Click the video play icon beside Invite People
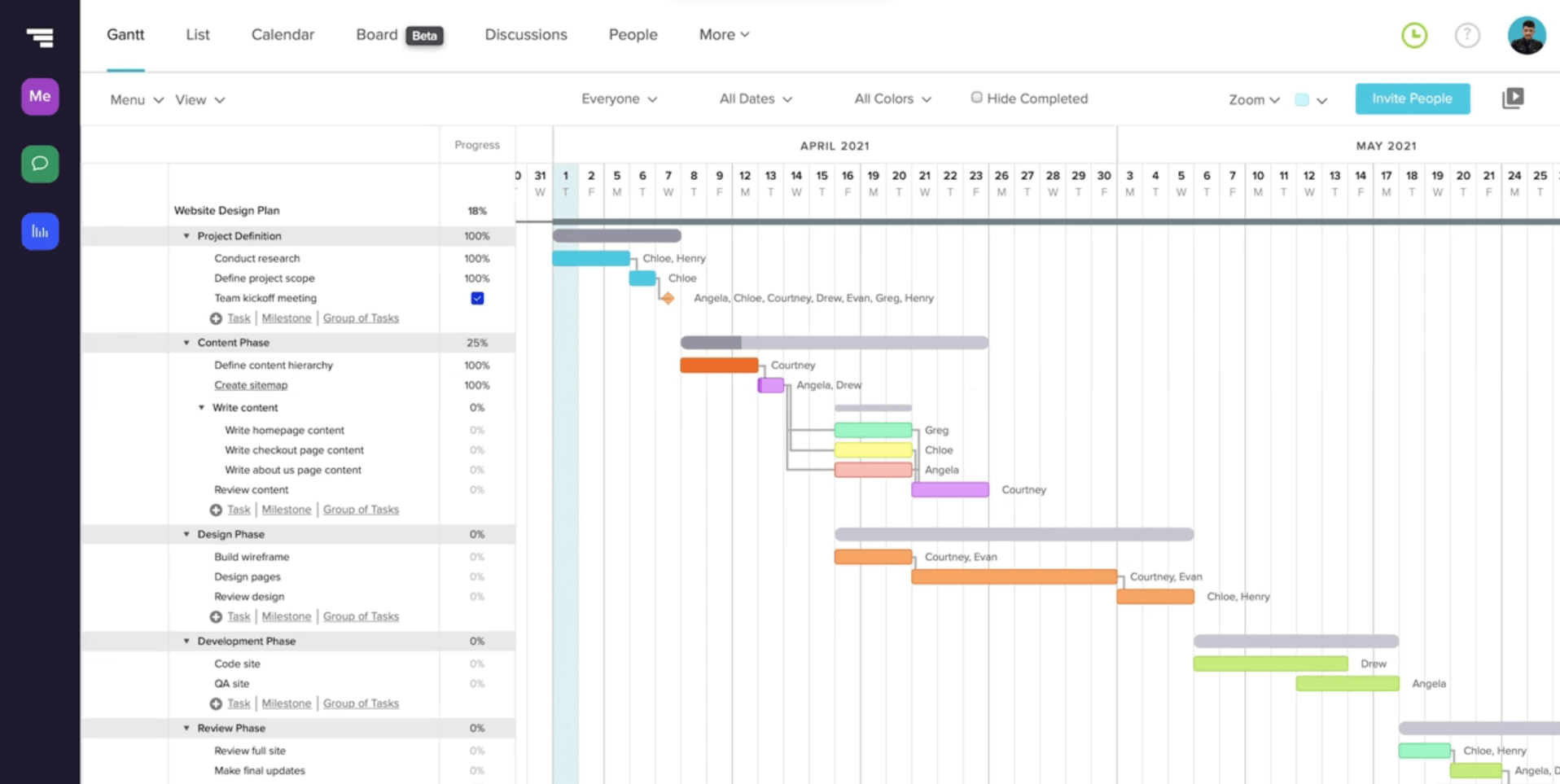The width and height of the screenshot is (1560, 784). pos(1512,99)
